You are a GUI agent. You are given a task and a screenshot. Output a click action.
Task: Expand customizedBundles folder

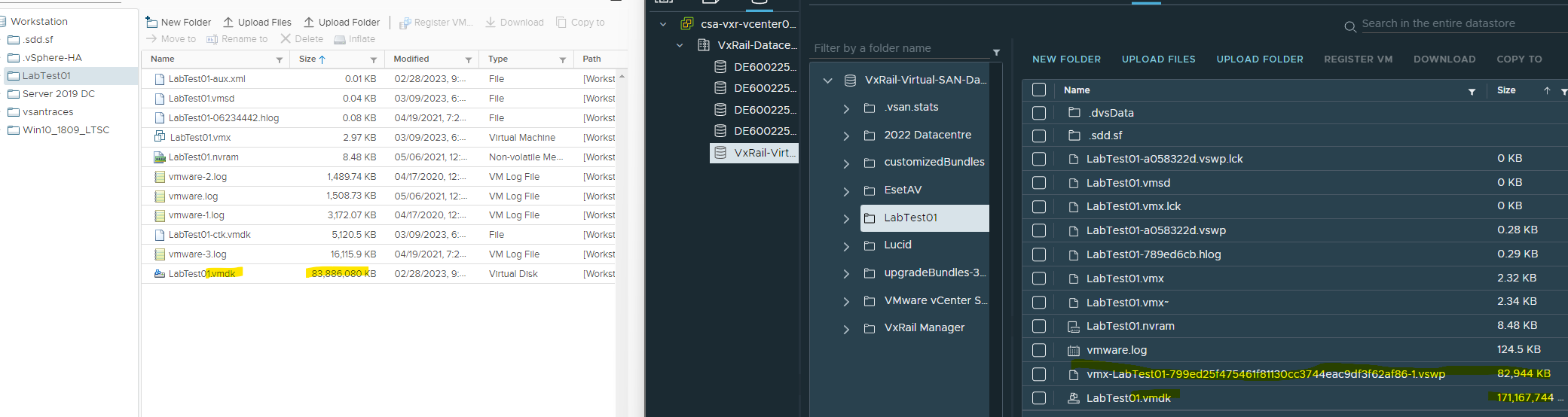[846, 163]
